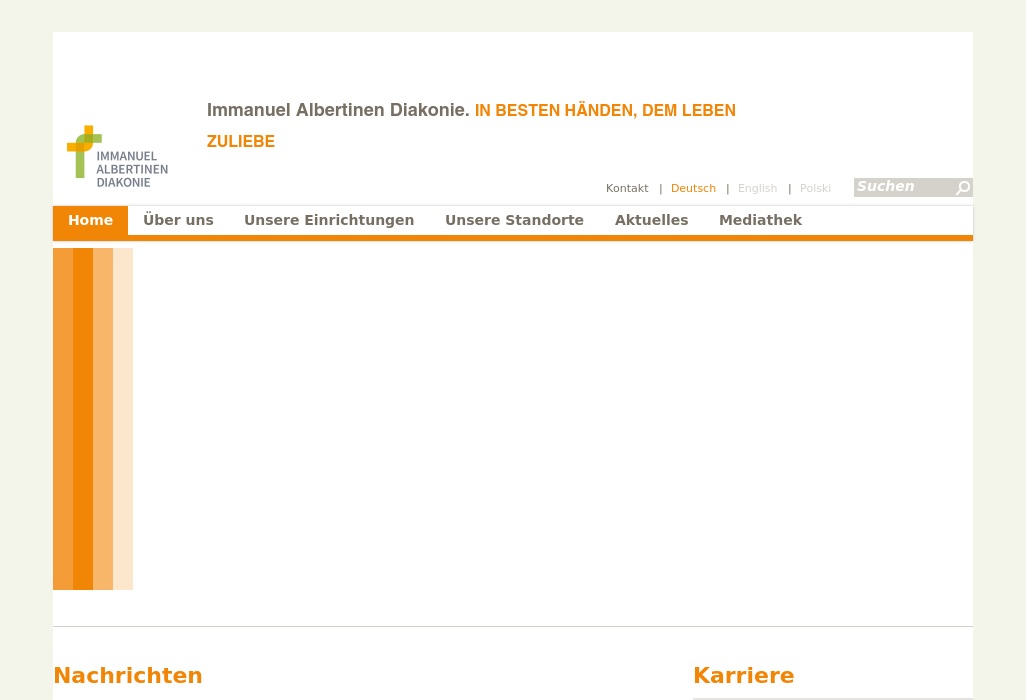Click the Immanuel Albertinen Diakonie logo

117,155
